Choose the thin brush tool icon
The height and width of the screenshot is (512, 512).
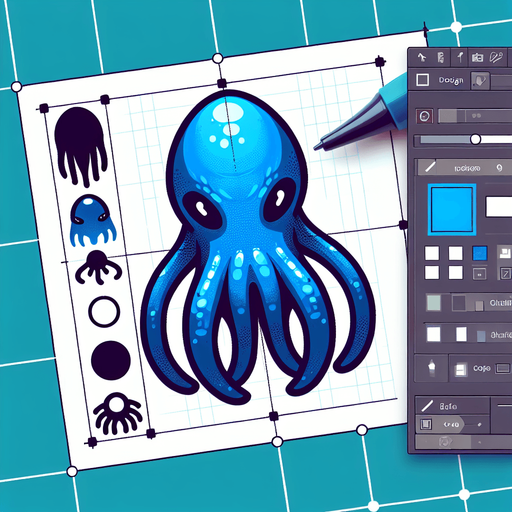point(460,57)
